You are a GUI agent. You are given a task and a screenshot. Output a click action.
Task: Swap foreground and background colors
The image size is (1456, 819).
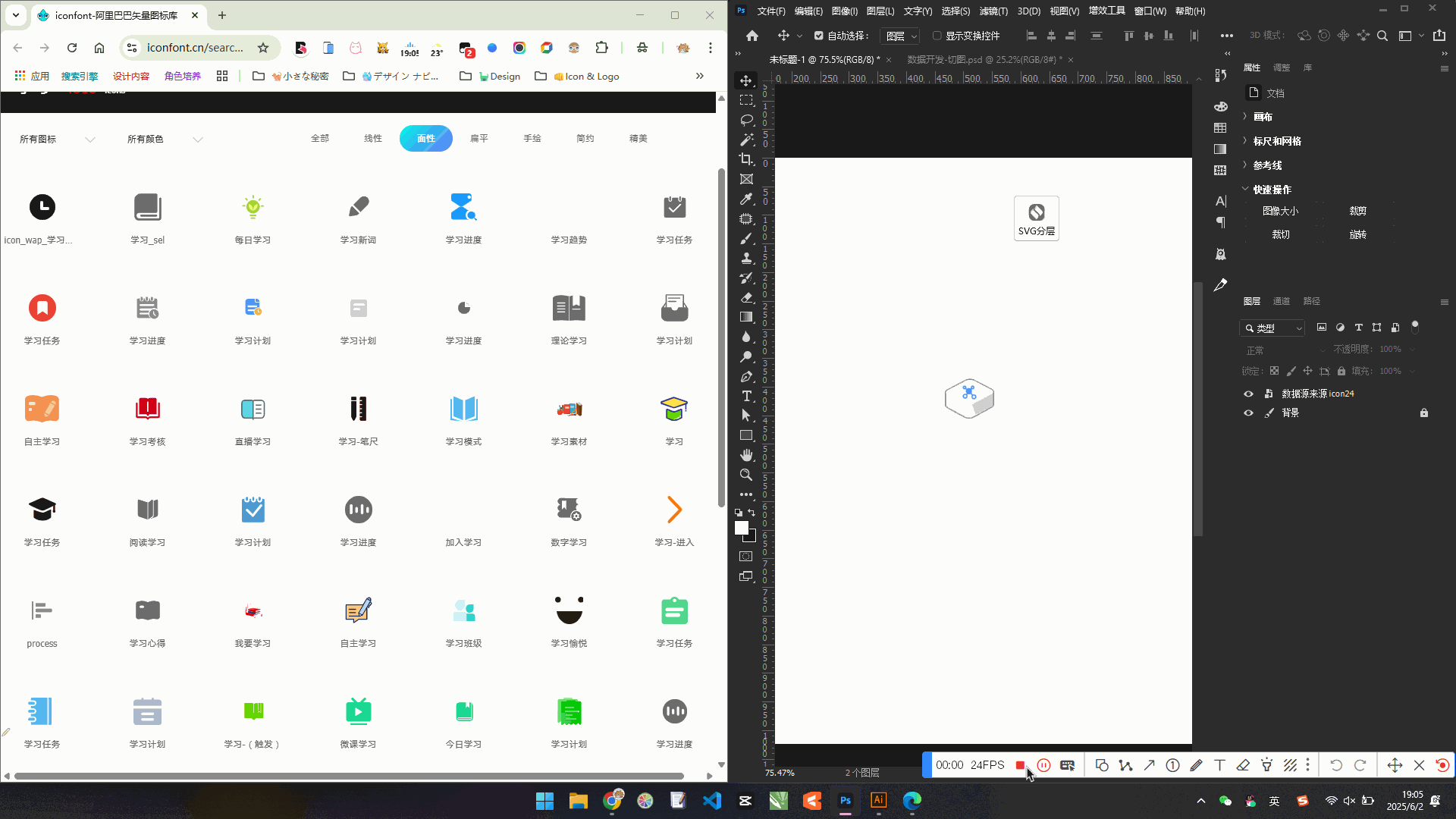point(752,513)
